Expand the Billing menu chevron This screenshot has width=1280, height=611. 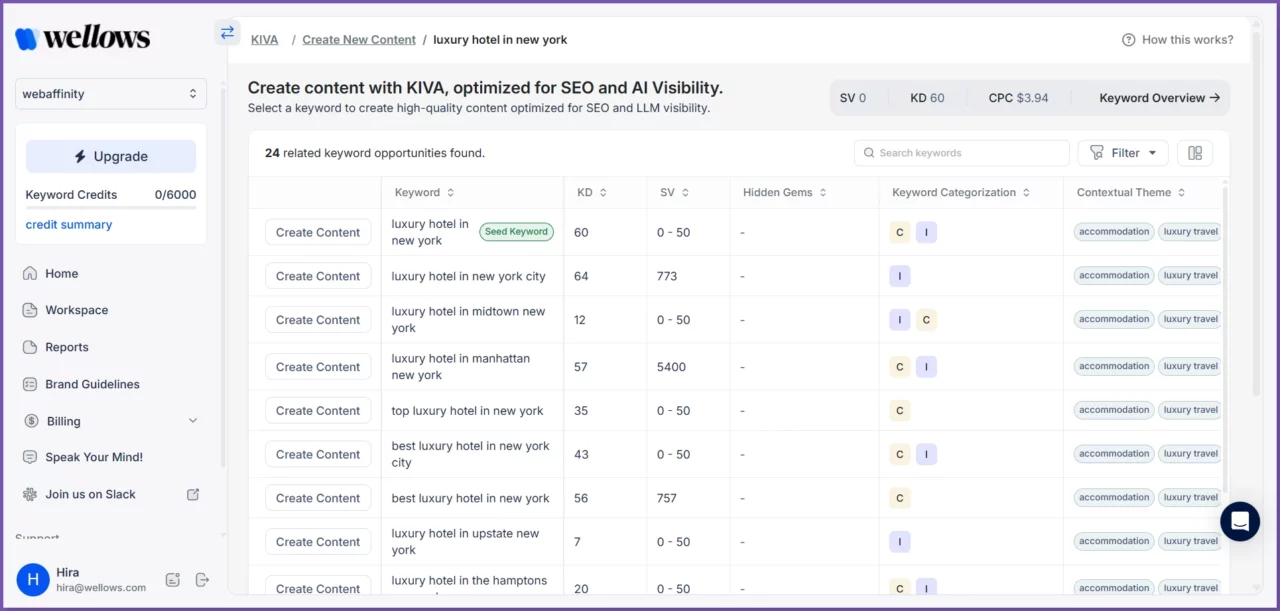coord(193,420)
